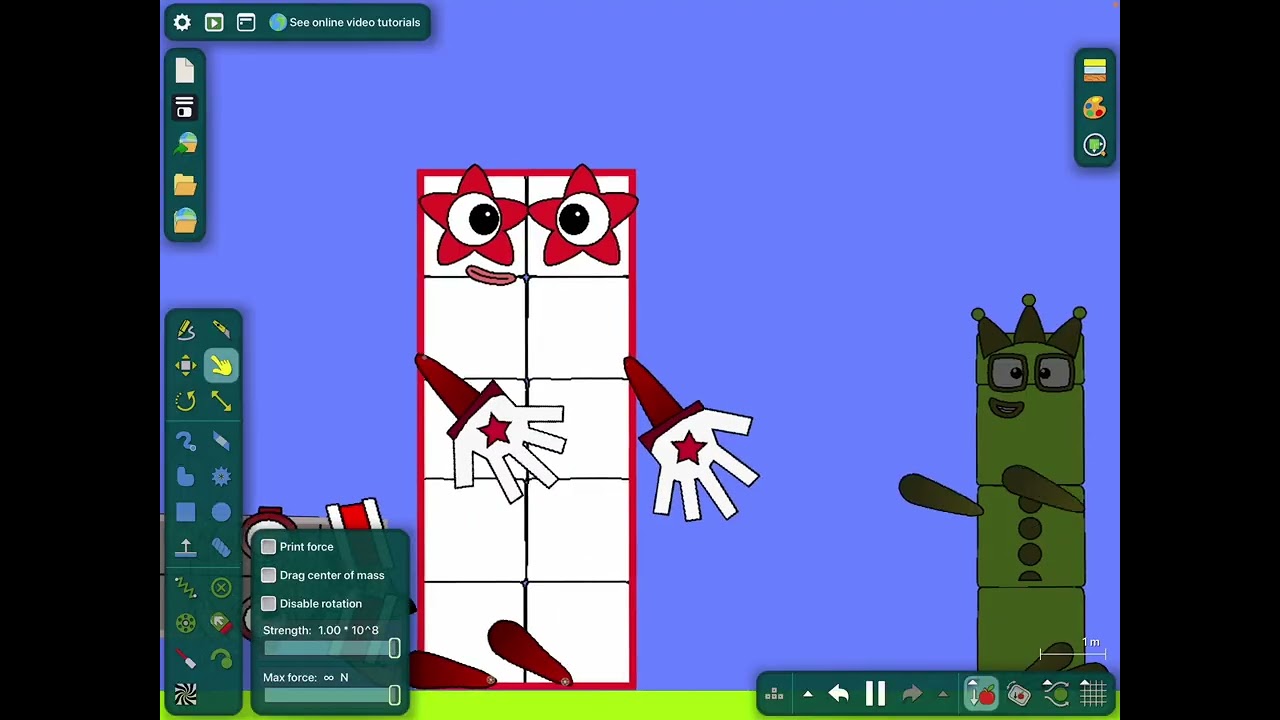Screen dimensions: 1280x720
Task: Open the settings gear menu
Action: coord(182,22)
